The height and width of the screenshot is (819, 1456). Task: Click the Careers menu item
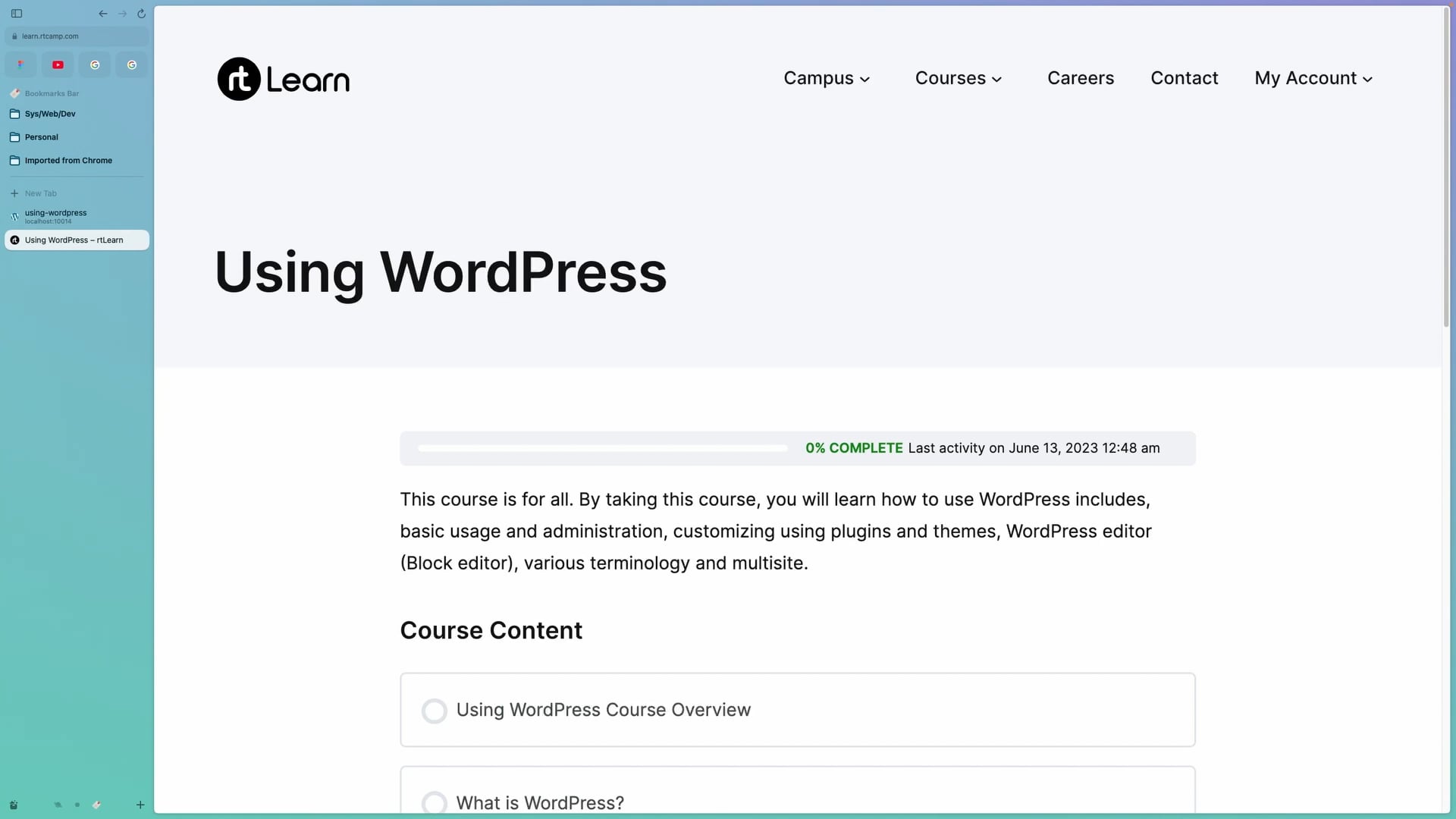pyautogui.click(x=1081, y=78)
